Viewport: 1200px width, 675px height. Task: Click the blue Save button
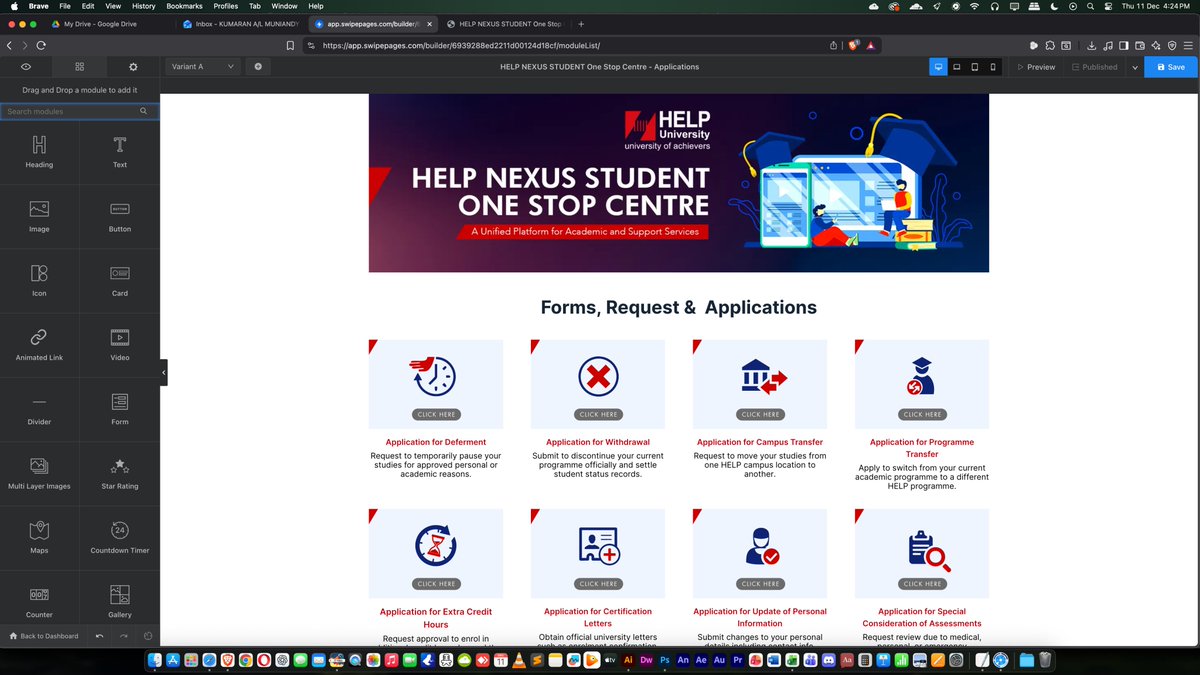point(1169,67)
